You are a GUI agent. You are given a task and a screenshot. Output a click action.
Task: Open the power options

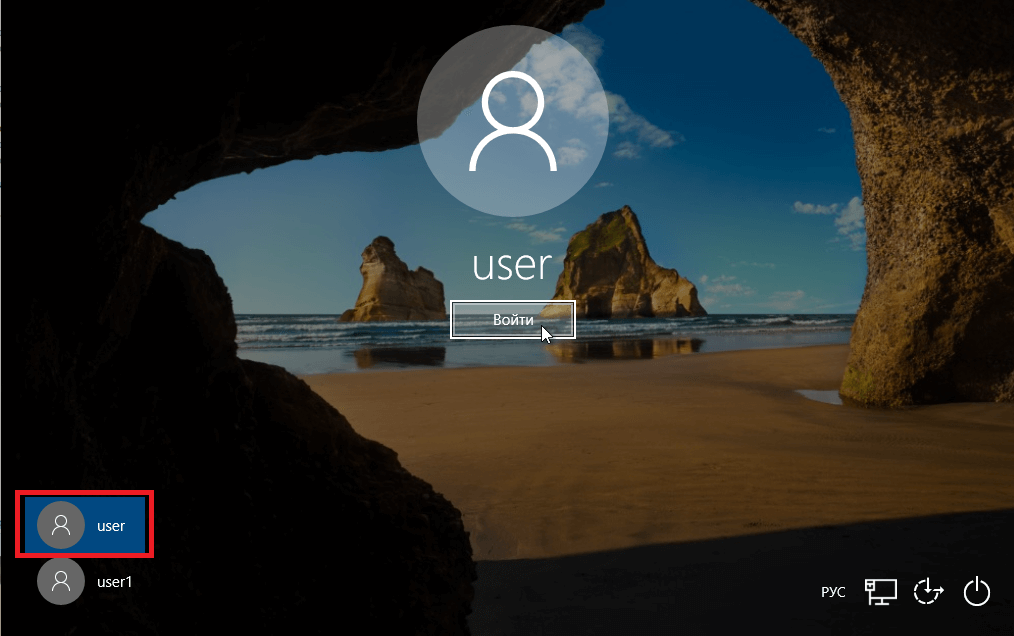point(977,592)
